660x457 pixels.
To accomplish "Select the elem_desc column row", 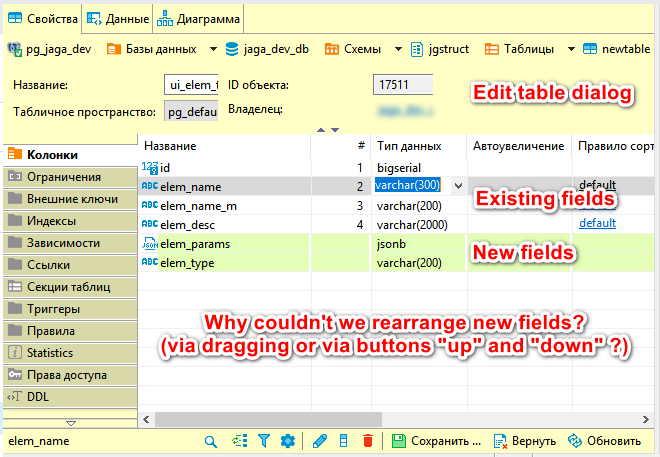I will 396,225.
